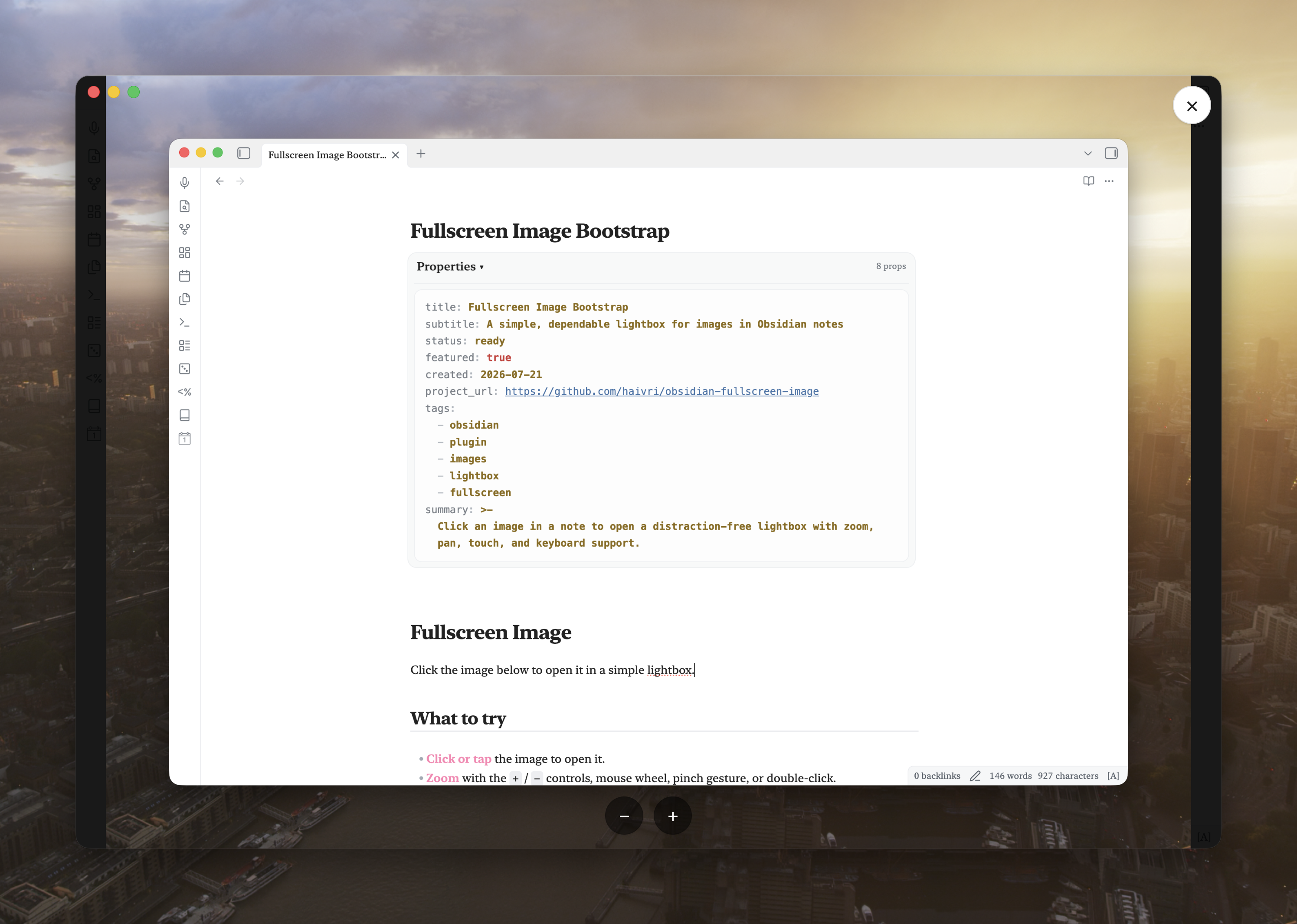Open the tab list chevron dropdown
Image resolution: width=1297 pixels, height=924 pixels.
(1087, 154)
